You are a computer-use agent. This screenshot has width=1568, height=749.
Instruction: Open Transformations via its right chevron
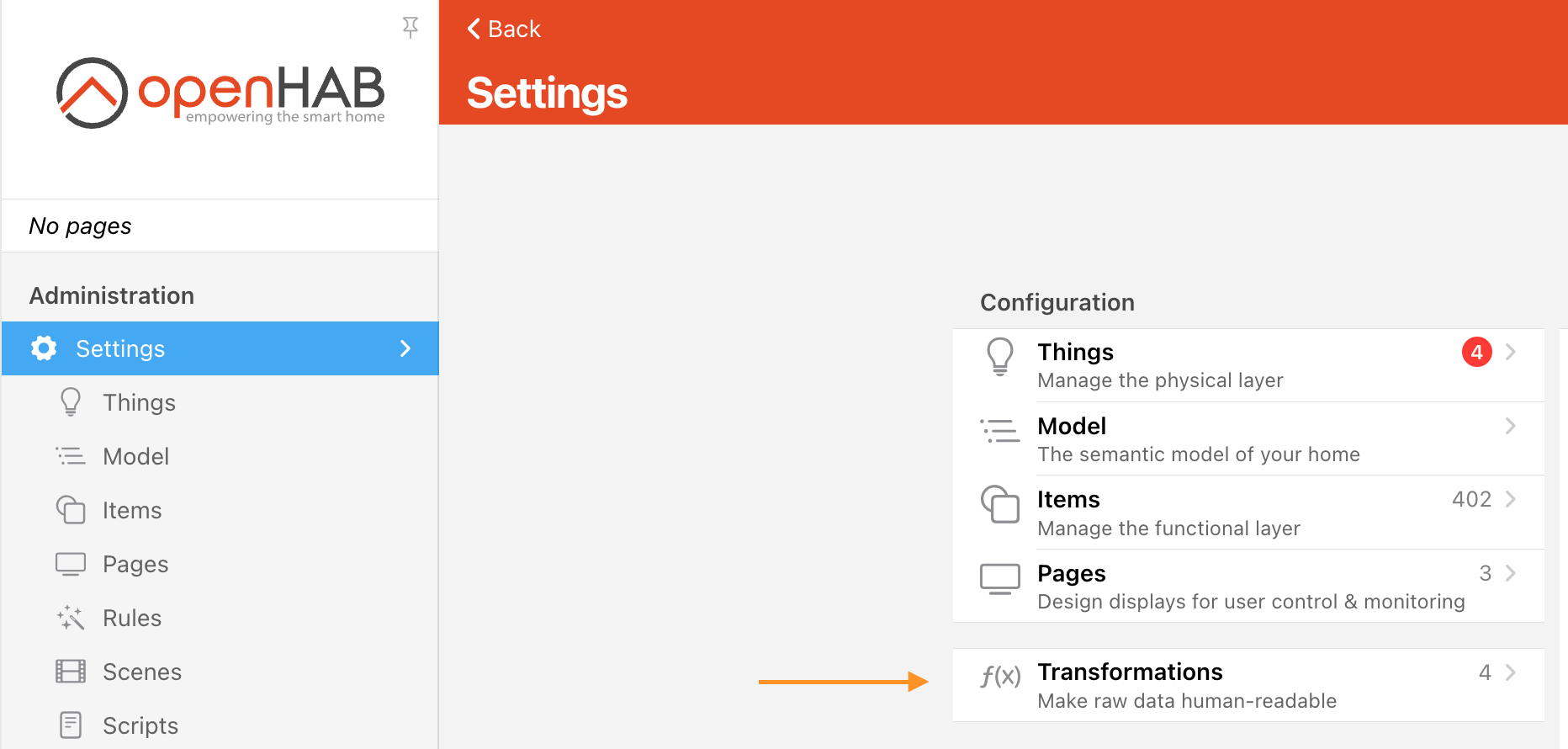point(1511,672)
